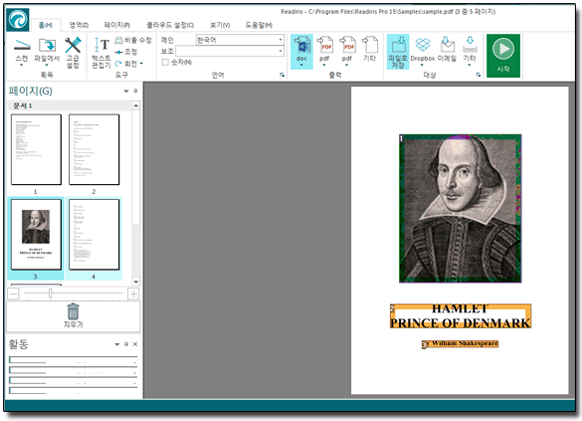
Task: Switch to the 클라우드 설정 tab
Action: (170, 25)
